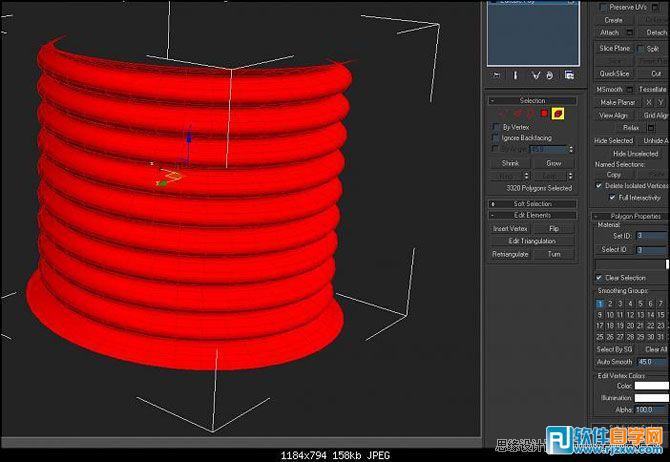Viewport: 670px width, 462px height.
Task: Toggle By Angle checkbox
Action: [496, 149]
